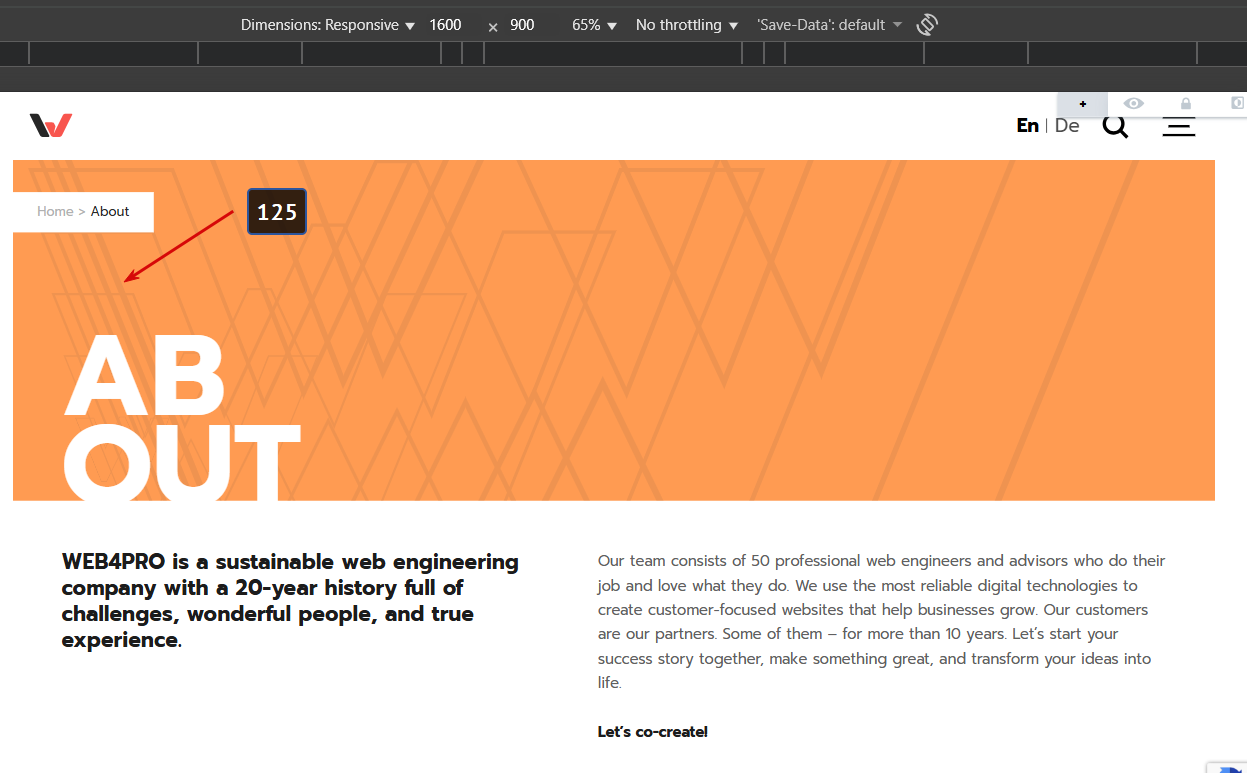Open the site search magnifier

(1115, 126)
